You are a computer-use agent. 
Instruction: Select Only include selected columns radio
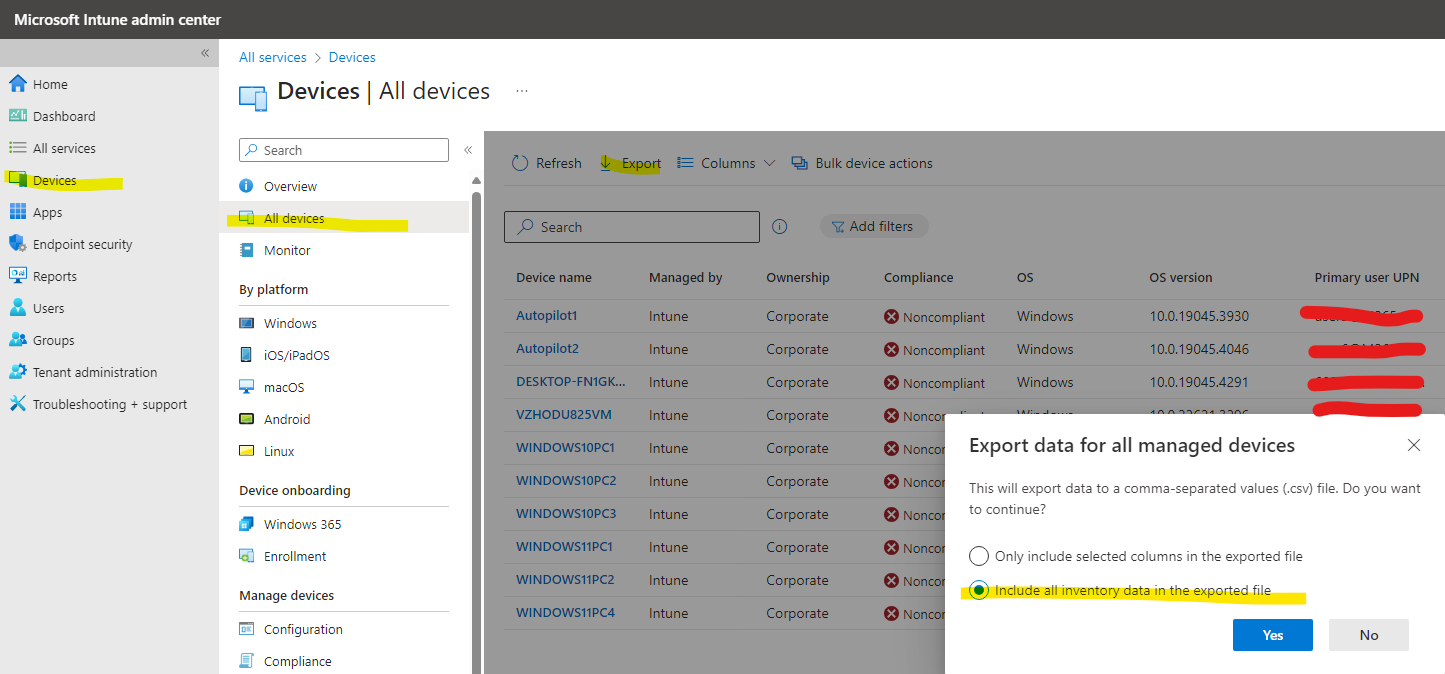[x=977, y=556]
